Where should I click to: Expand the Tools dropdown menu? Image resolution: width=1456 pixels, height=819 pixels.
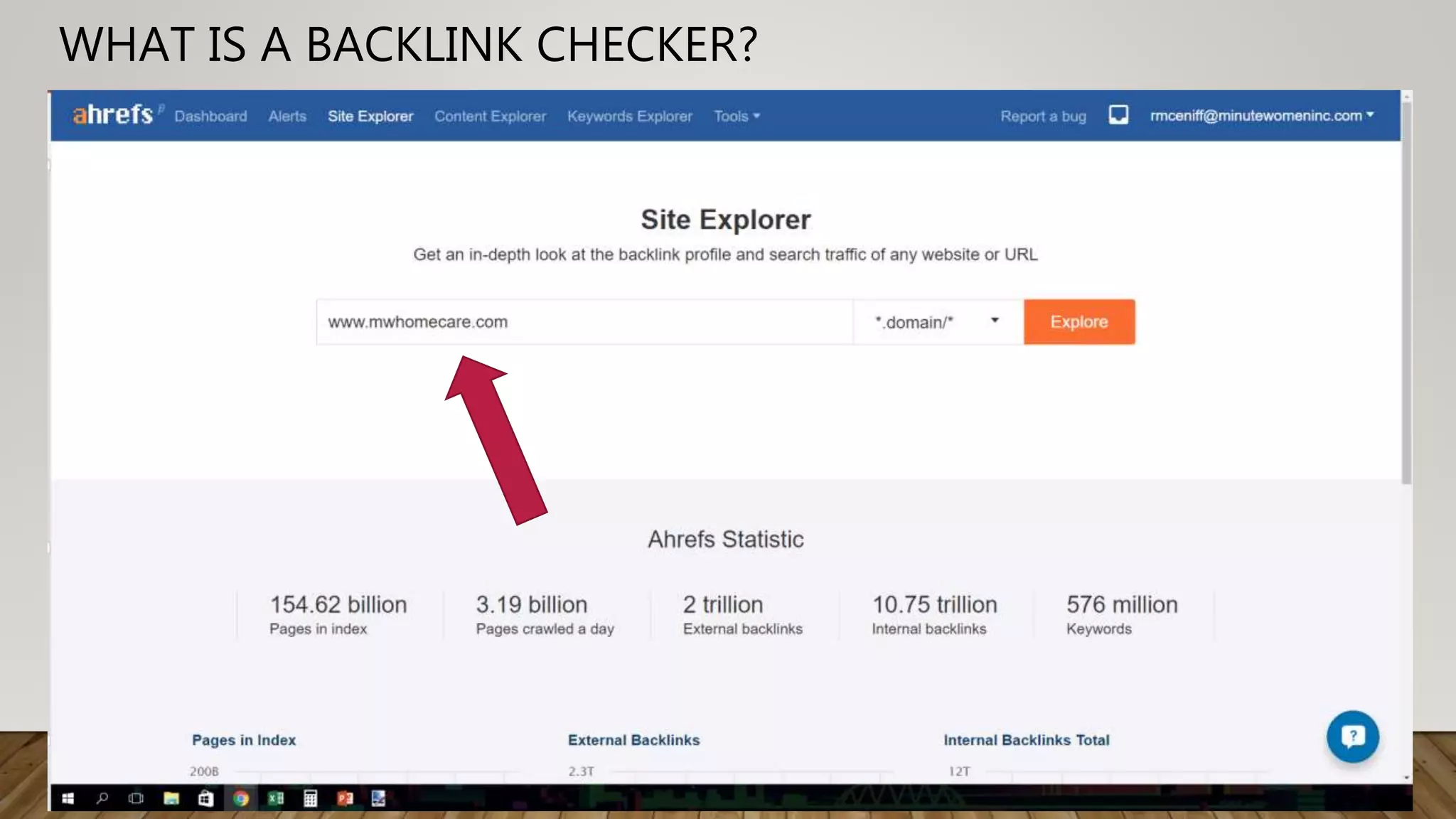tap(737, 116)
